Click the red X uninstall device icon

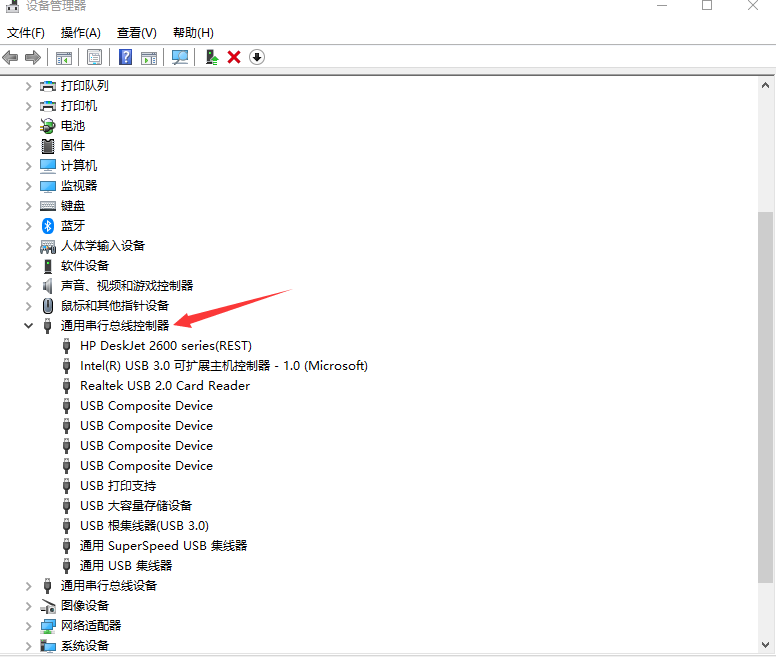[234, 57]
